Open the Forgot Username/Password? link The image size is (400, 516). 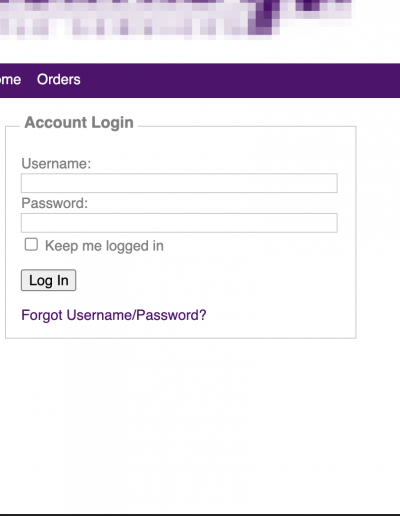tap(114, 315)
